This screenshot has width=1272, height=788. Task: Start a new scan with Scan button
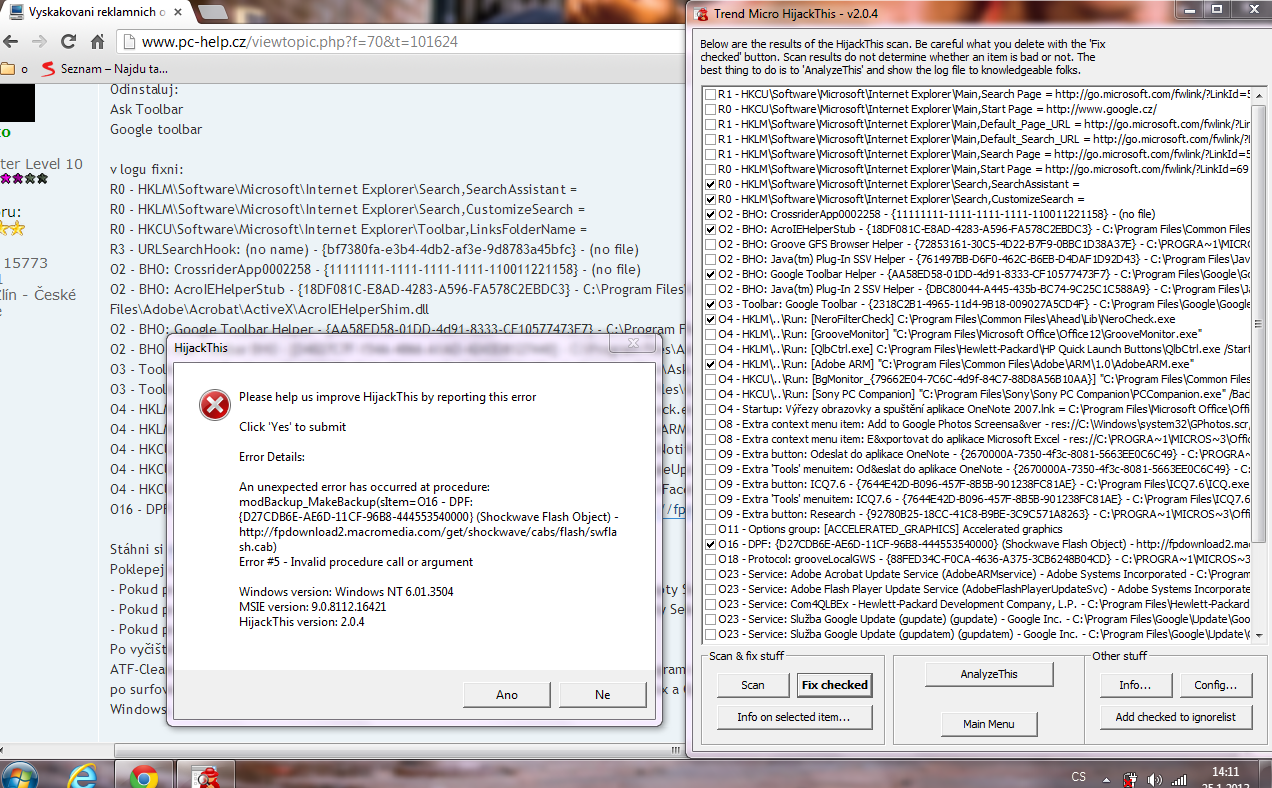coord(753,685)
